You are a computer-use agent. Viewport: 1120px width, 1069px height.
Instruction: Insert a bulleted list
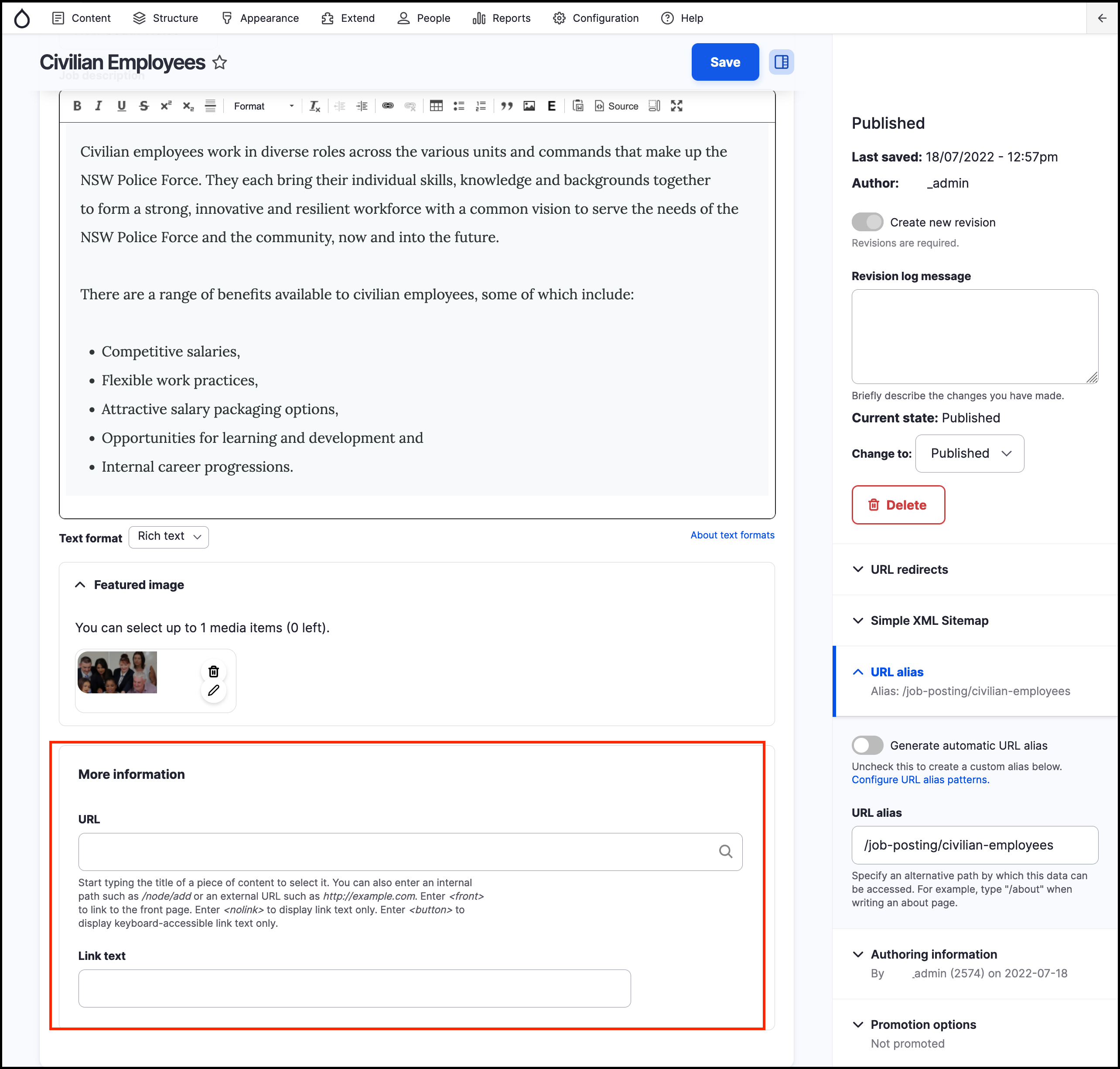(458, 106)
